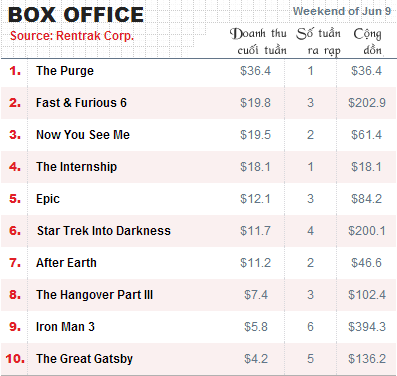Select the Epic movie title

click(x=48, y=199)
